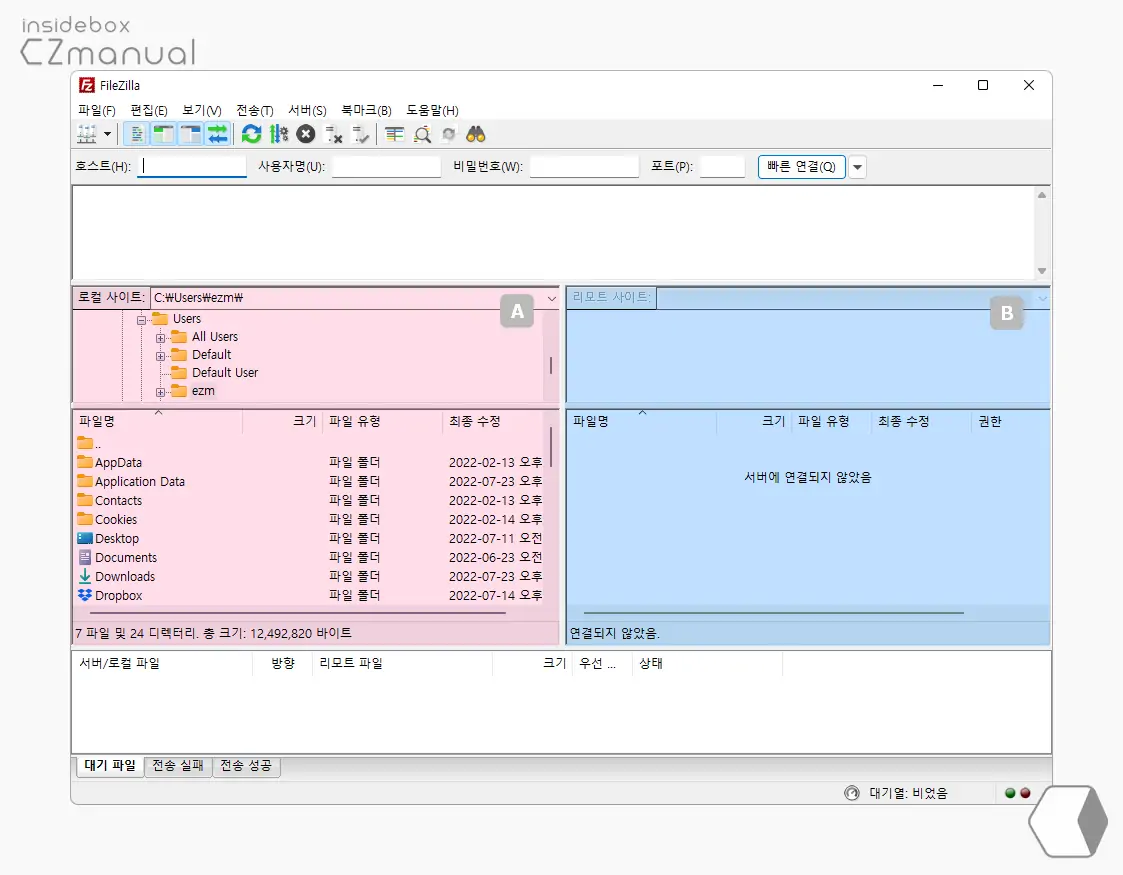Viewport: 1123px width, 875px height.
Task: Sort local files by 최종 수정 column
Action: 475,422
